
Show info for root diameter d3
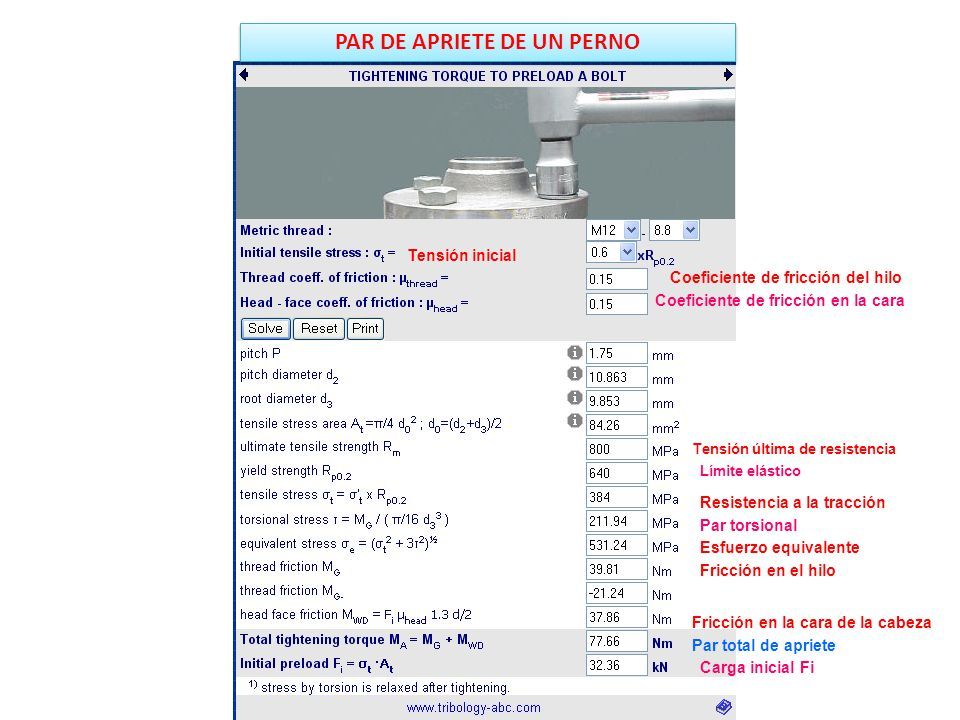(574, 397)
